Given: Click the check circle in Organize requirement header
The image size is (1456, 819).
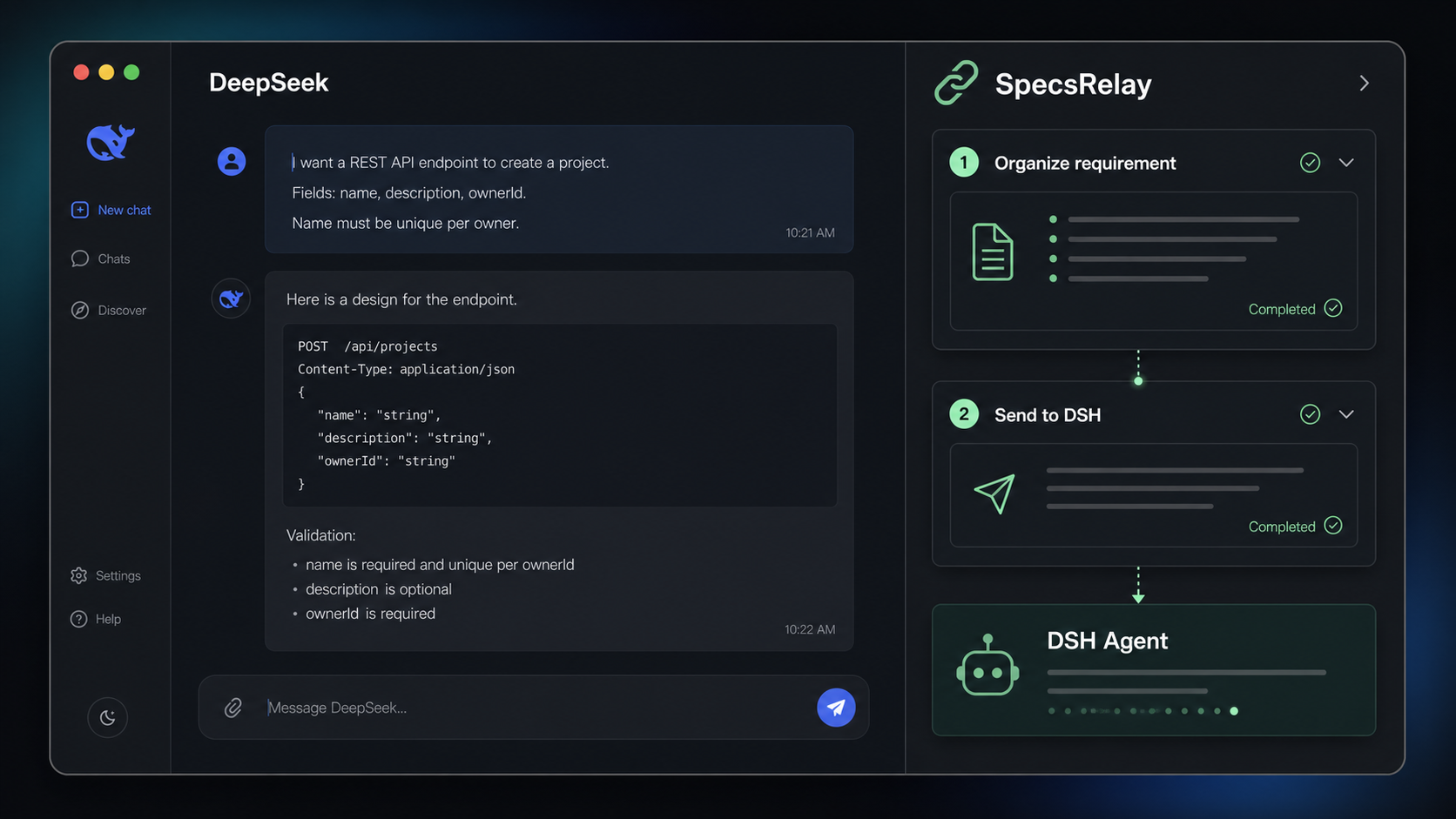Looking at the screenshot, I should [1310, 163].
